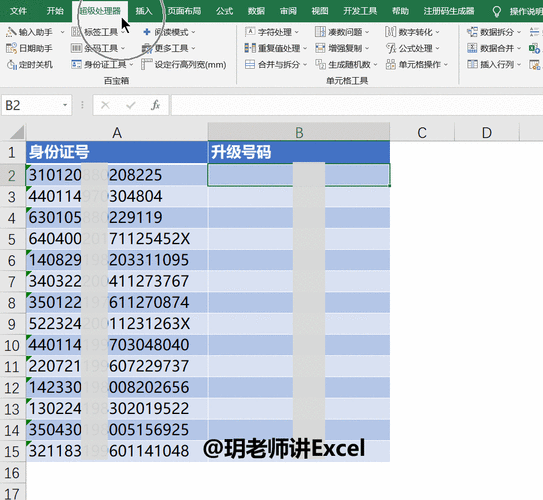Click the lightbulb 操作说明 search icon
The width and height of the screenshot is (543, 500).
click(x=497, y=11)
